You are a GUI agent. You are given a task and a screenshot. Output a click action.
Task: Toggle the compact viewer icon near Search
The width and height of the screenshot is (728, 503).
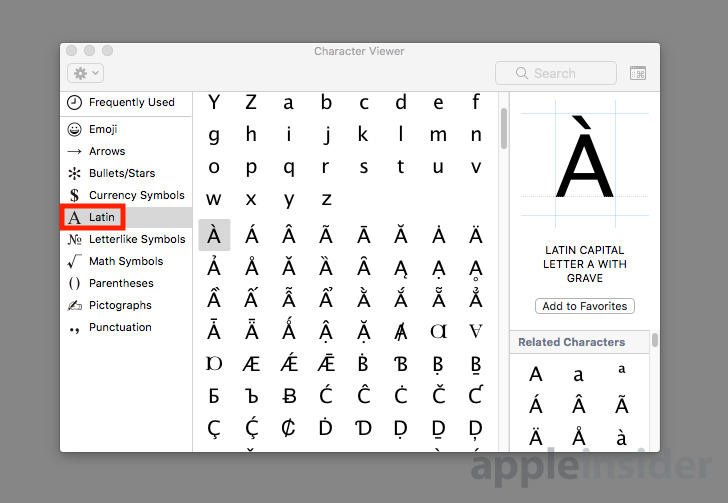point(637,73)
